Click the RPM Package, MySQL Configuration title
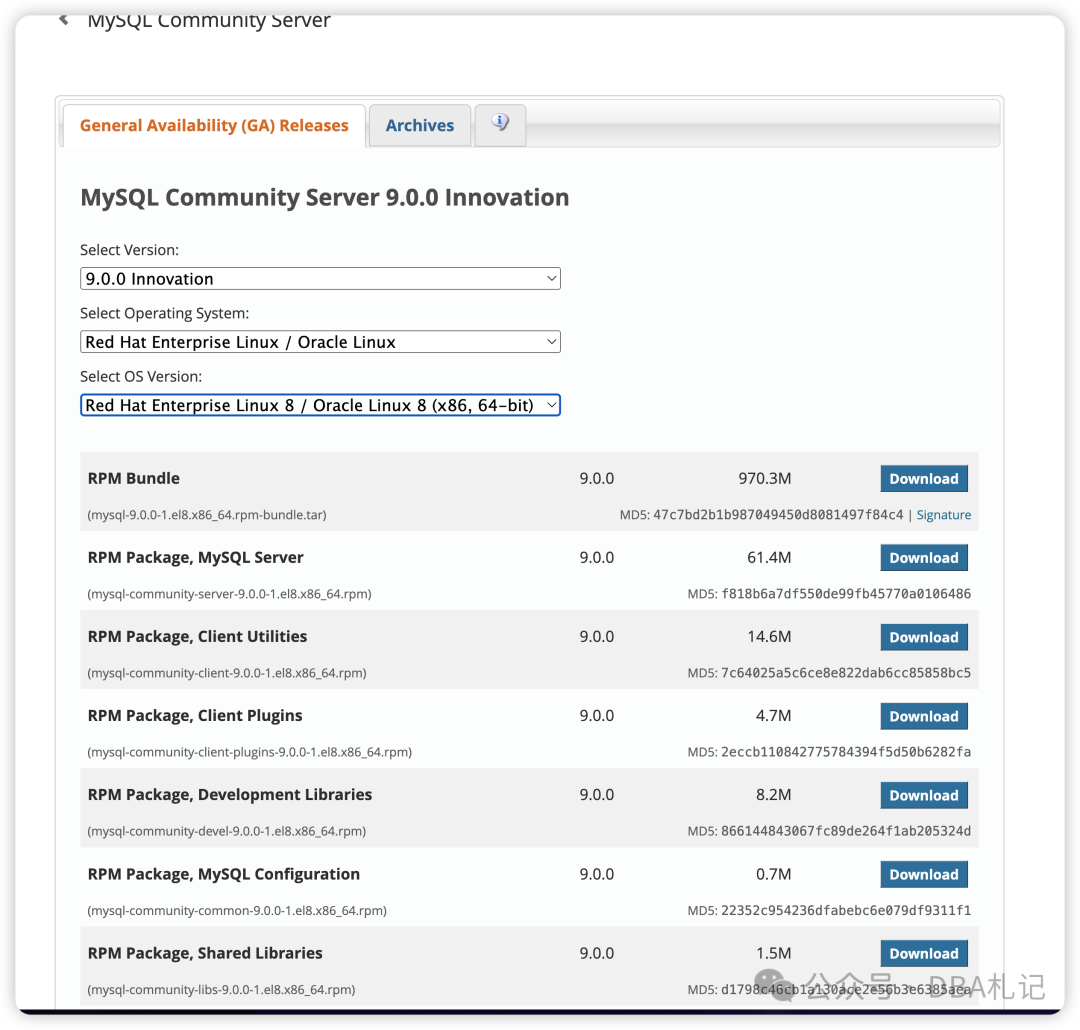Viewport: 1080px width, 1030px height. click(x=224, y=874)
